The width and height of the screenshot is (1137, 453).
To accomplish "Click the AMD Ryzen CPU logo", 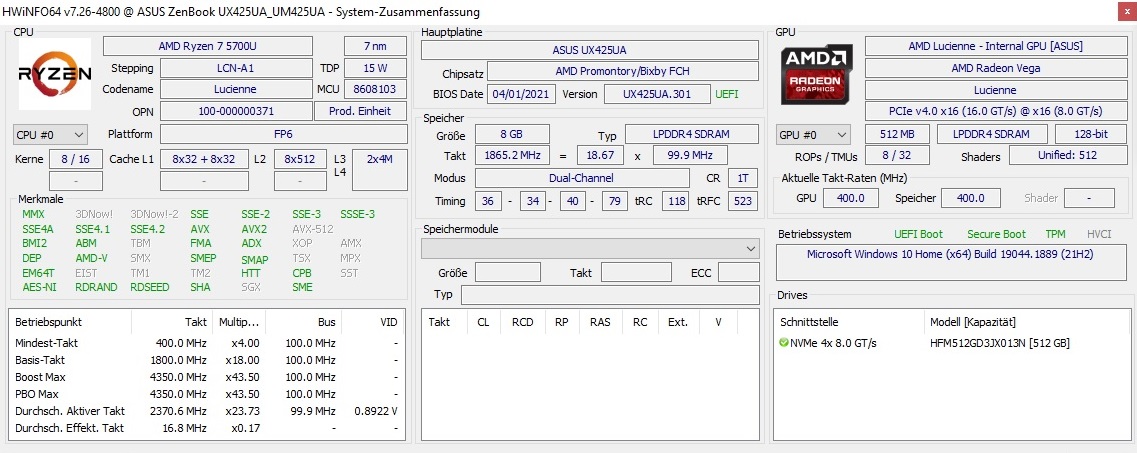I will pos(54,74).
